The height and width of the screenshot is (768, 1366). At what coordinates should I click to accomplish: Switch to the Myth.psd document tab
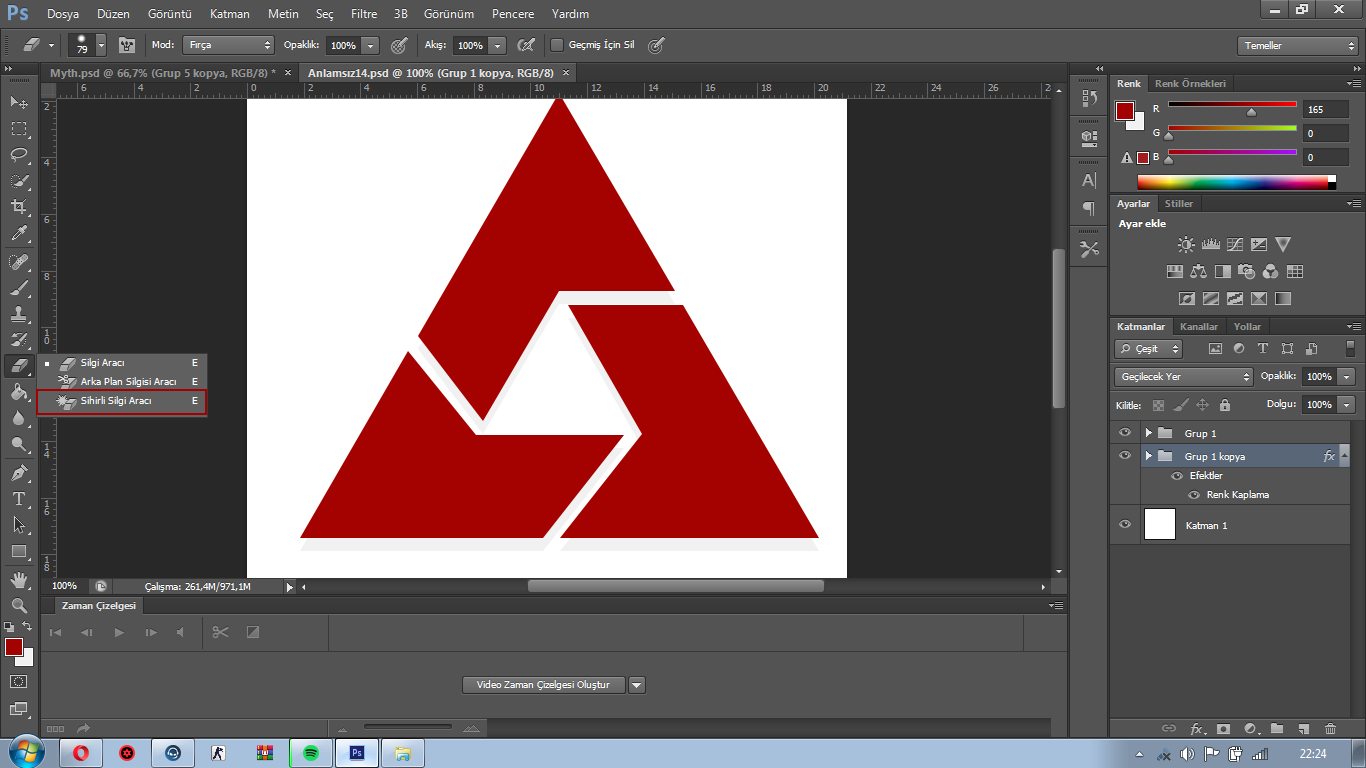(x=162, y=73)
